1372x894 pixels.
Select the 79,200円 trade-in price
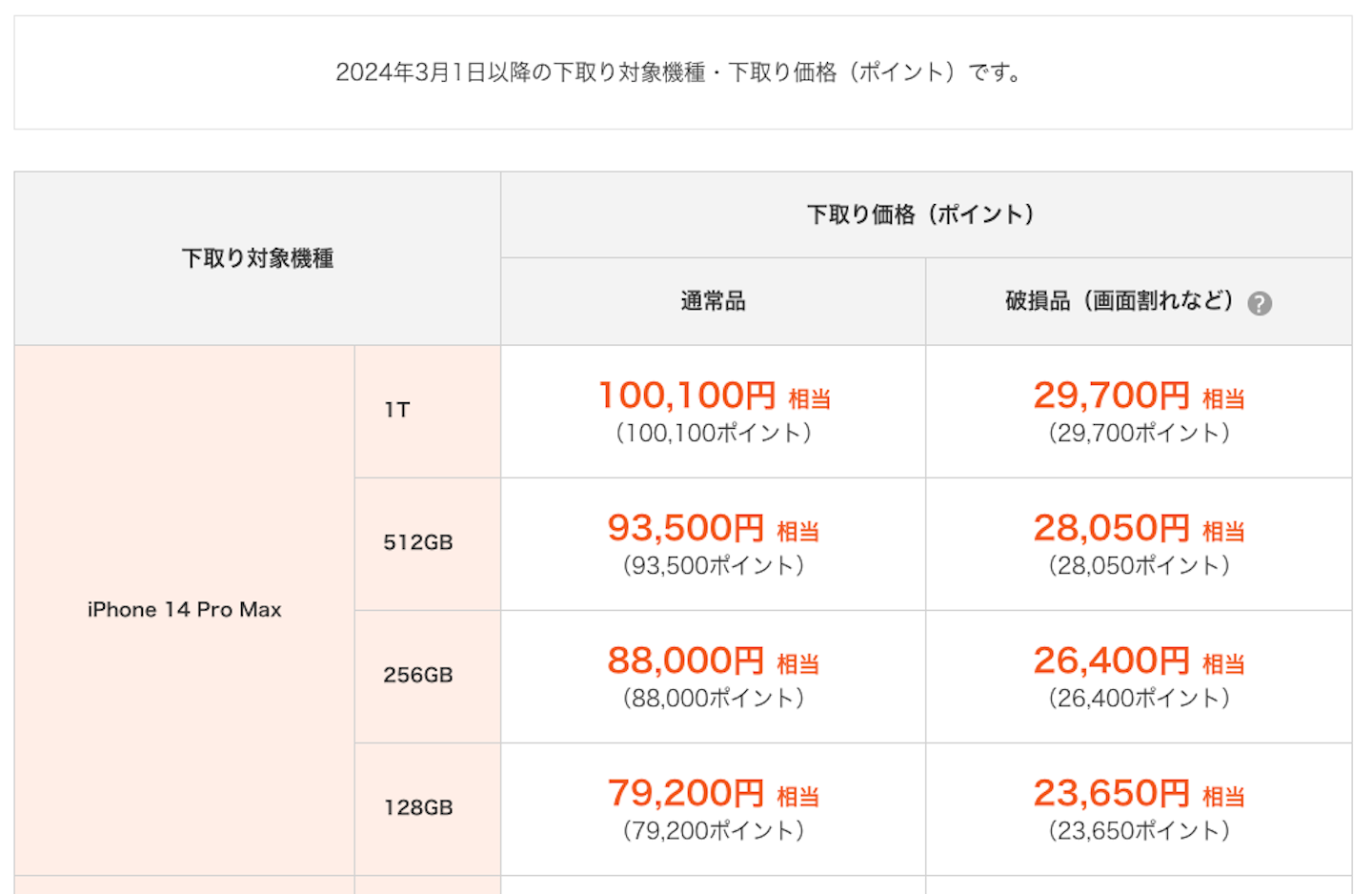686,793
